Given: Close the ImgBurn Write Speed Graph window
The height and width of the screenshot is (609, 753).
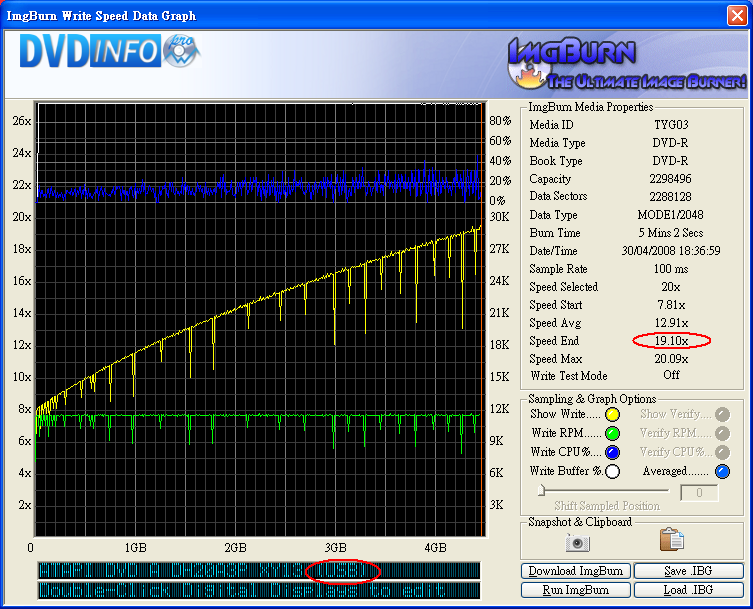Looking at the screenshot, I should click(738, 15).
